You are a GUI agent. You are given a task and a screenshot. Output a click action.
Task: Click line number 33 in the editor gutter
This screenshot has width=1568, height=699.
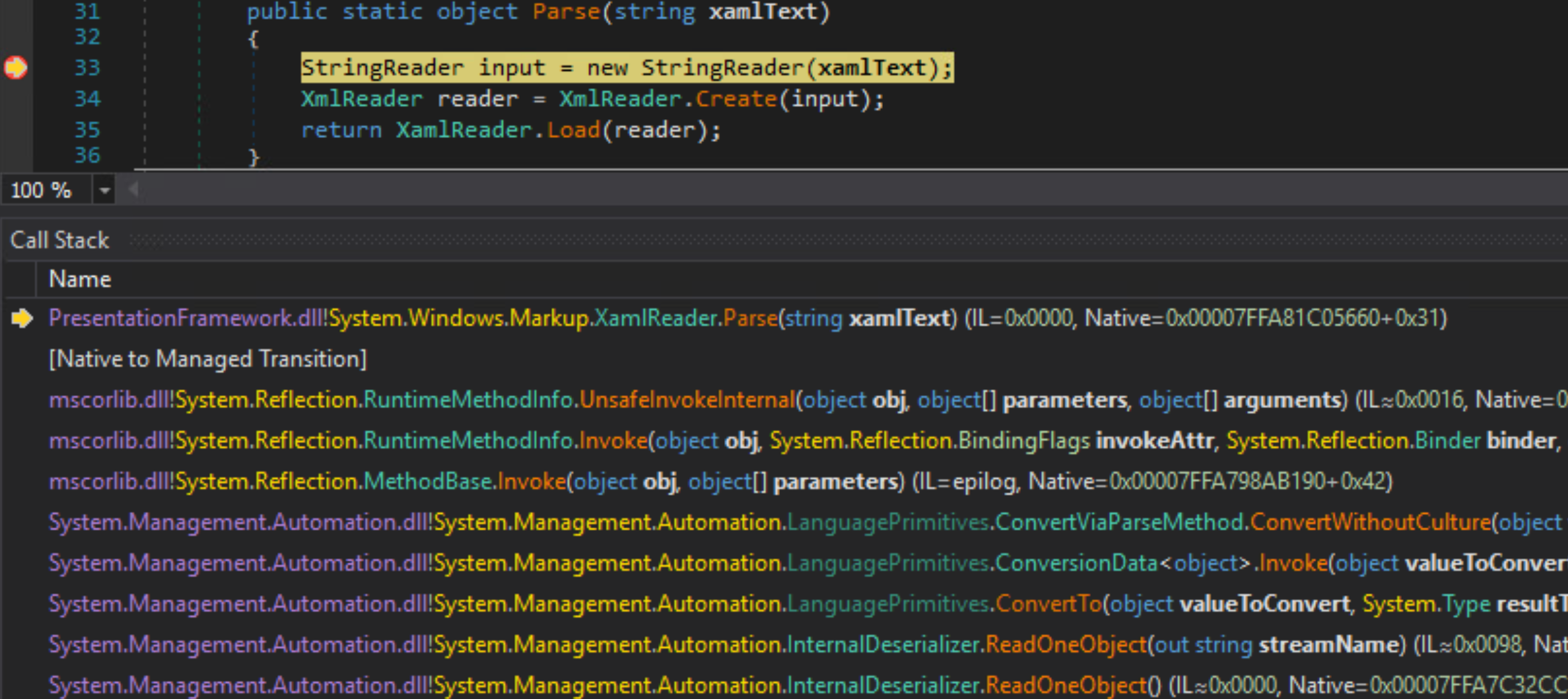click(x=87, y=67)
